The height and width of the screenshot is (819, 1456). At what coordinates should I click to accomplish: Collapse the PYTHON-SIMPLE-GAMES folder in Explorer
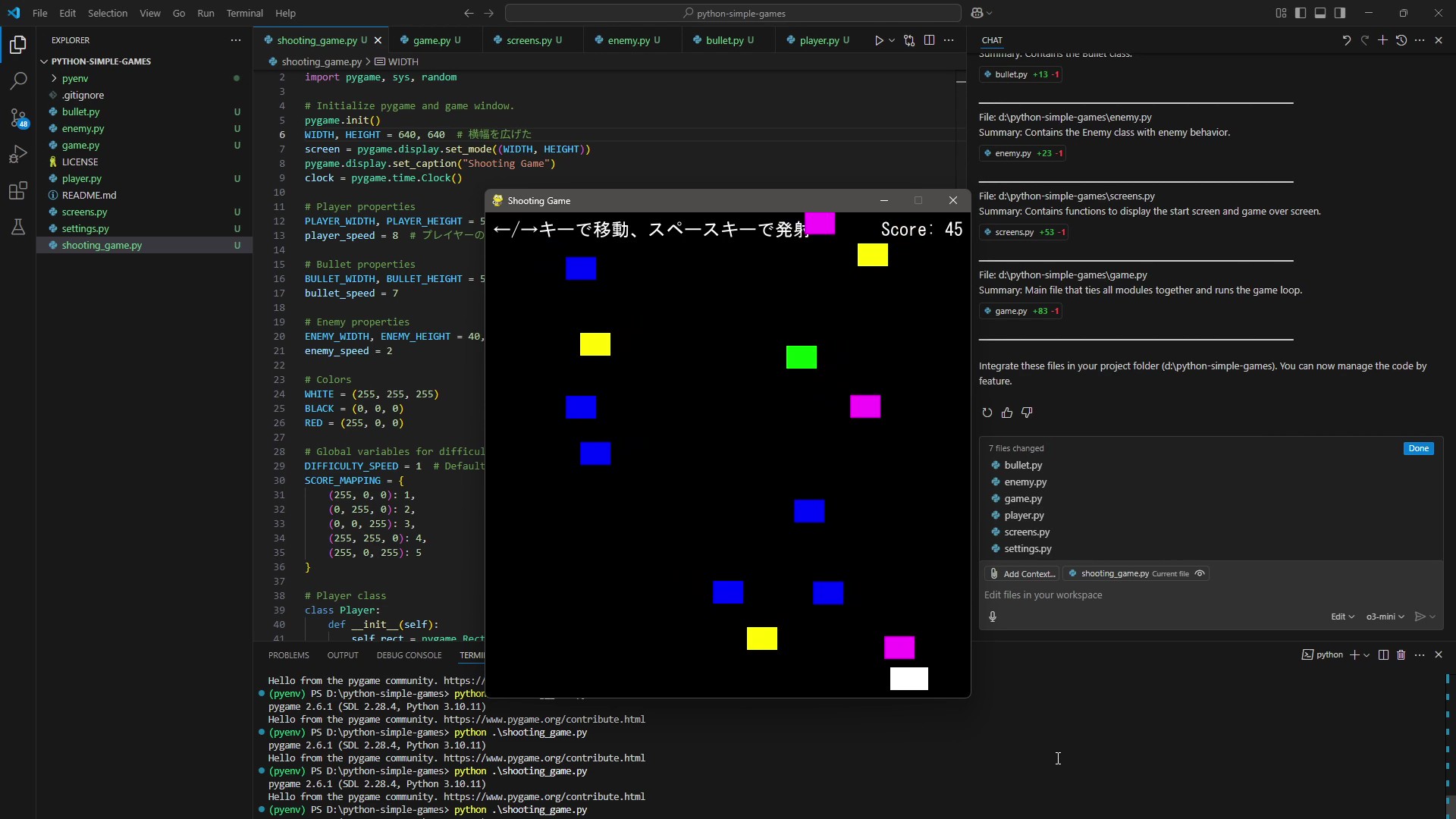[x=45, y=61]
